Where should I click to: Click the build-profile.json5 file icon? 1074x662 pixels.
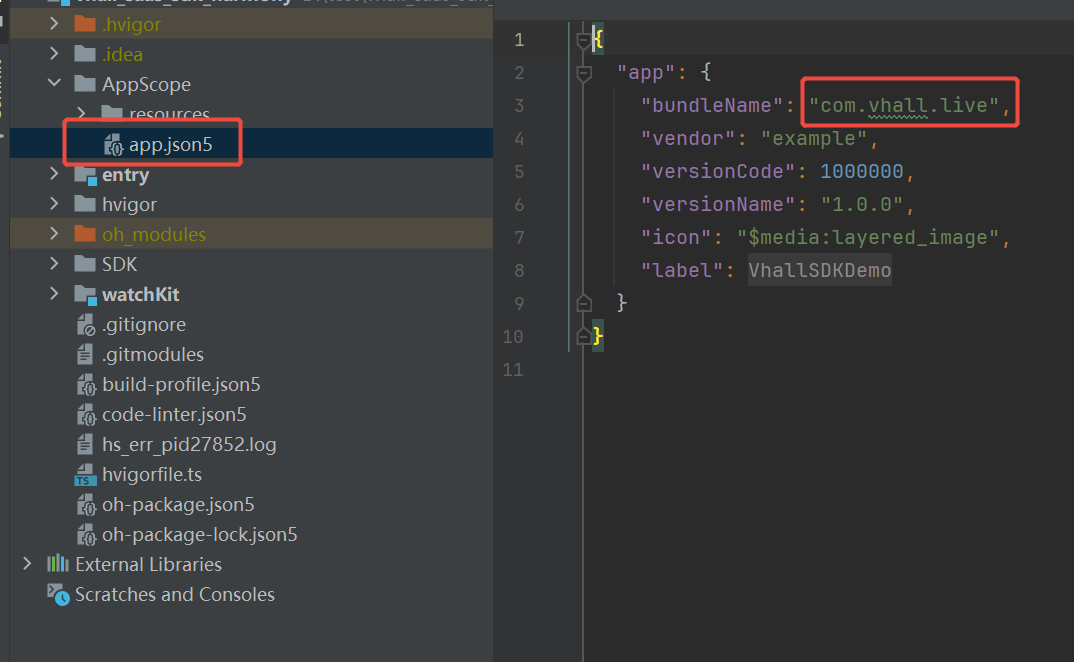[x=86, y=385]
